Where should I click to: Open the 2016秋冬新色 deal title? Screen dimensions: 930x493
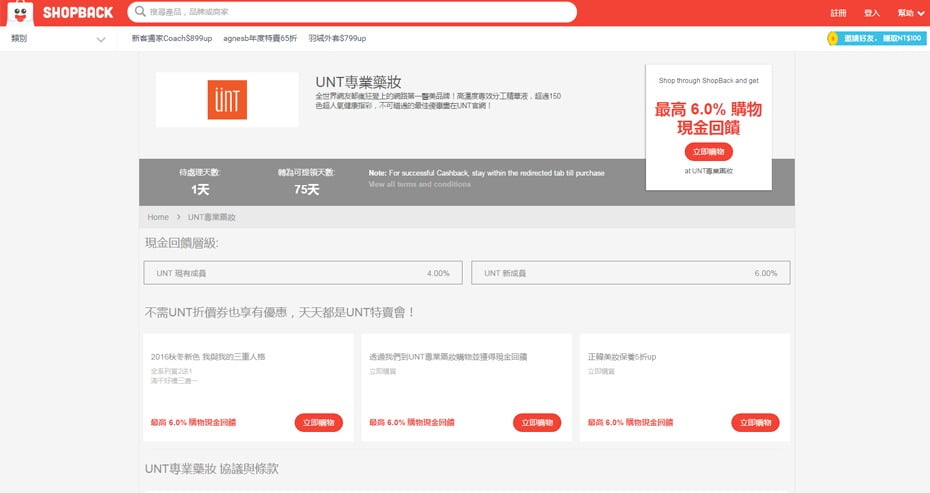tap(208, 357)
